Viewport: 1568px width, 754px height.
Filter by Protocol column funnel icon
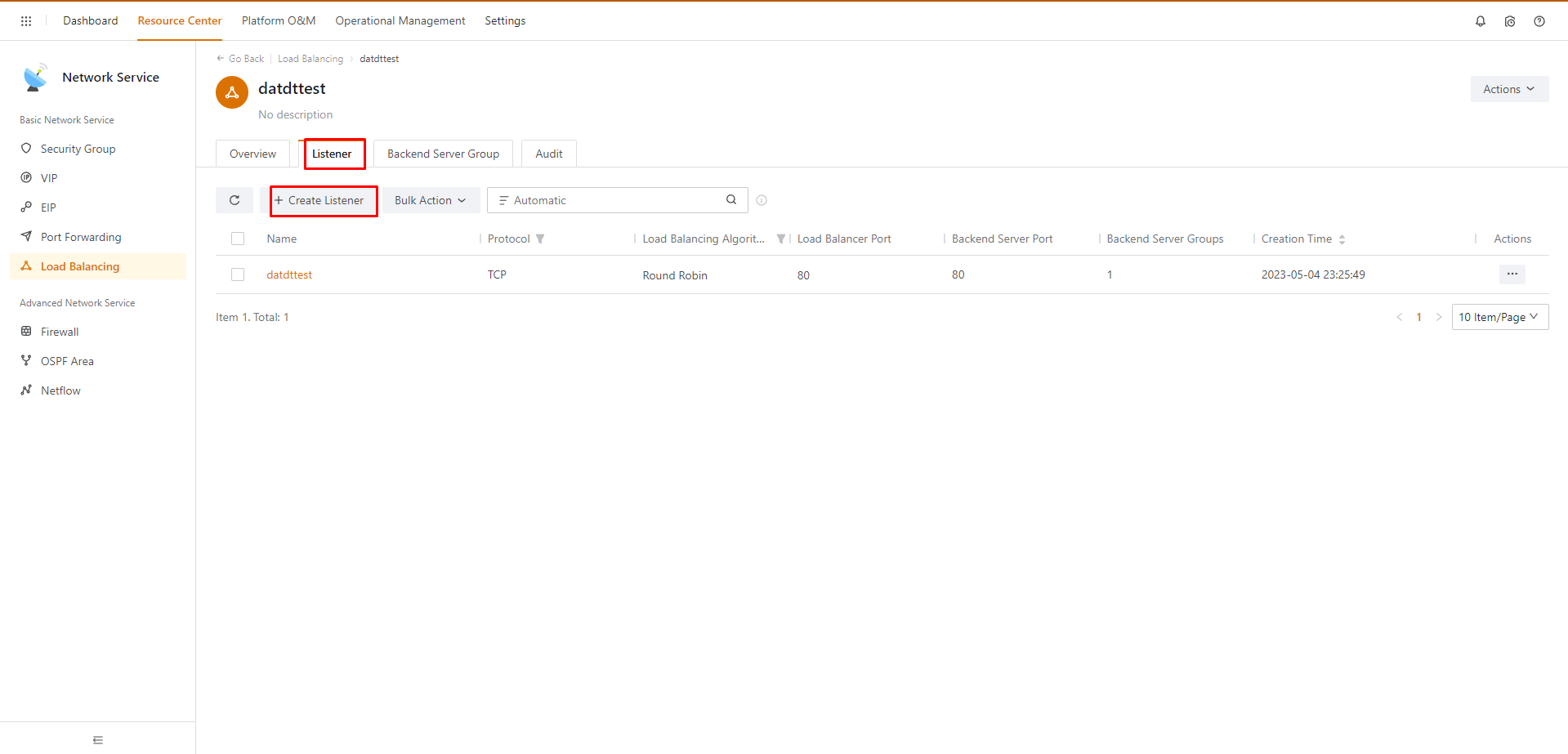pyautogui.click(x=540, y=239)
